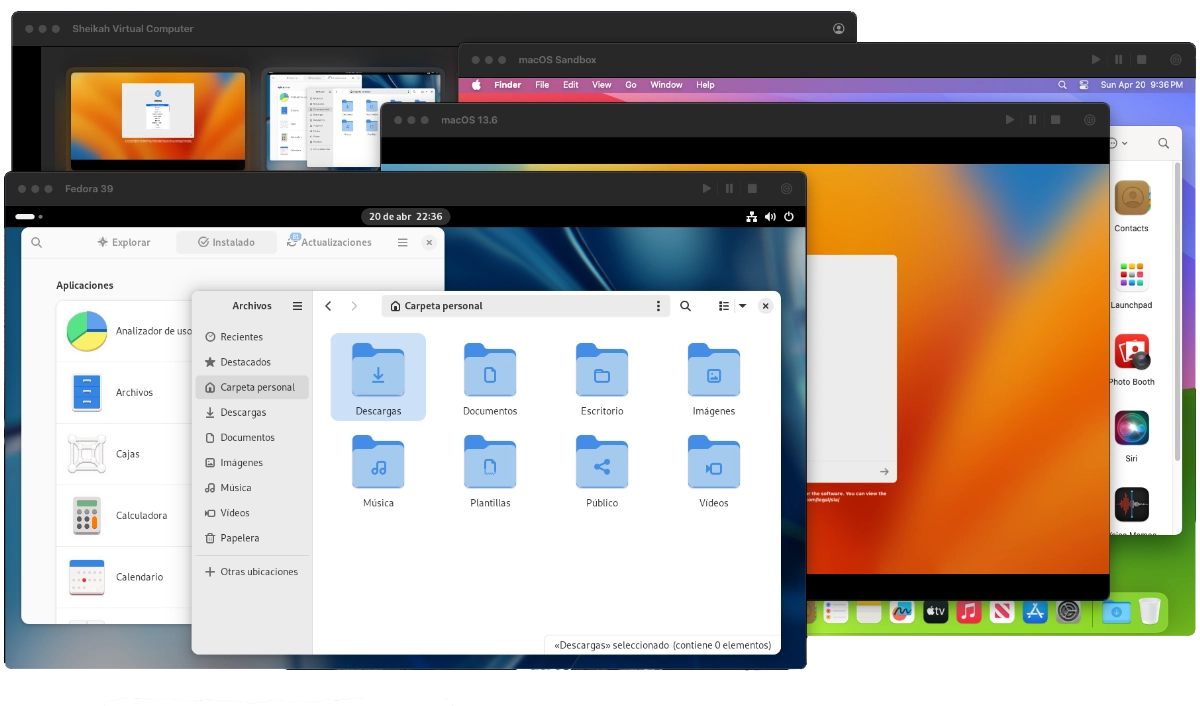Viewport: 1200px width, 706px height.
Task: Launch Music from the macOS Dock
Action: point(968,611)
